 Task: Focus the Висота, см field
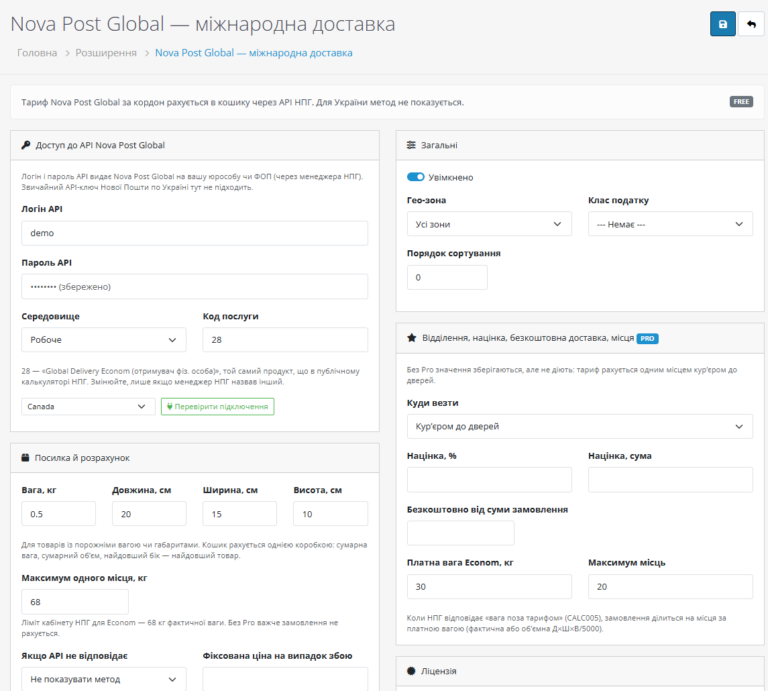coord(331,514)
